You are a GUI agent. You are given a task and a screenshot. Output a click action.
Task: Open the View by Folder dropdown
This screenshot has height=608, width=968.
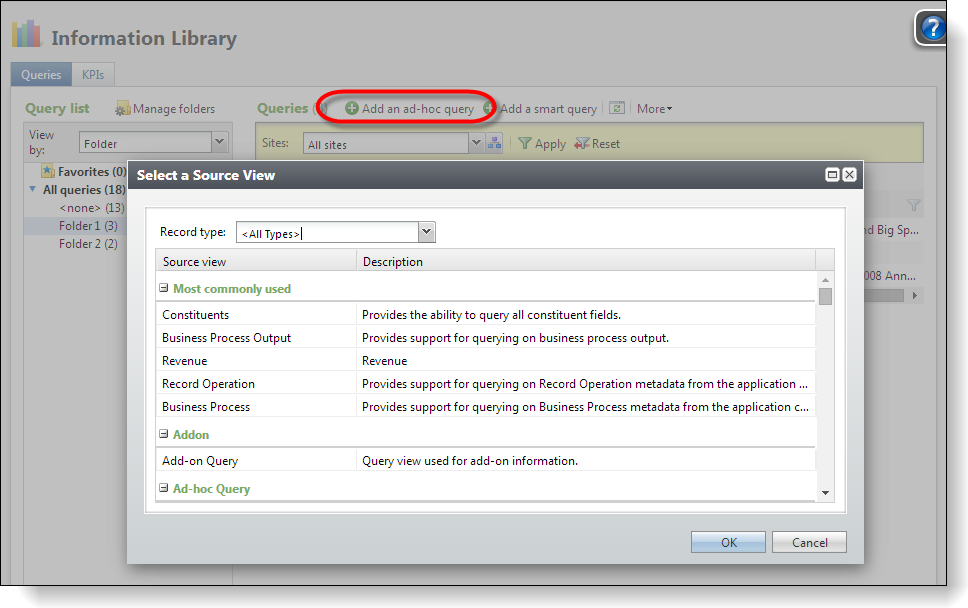click(219, 143)
